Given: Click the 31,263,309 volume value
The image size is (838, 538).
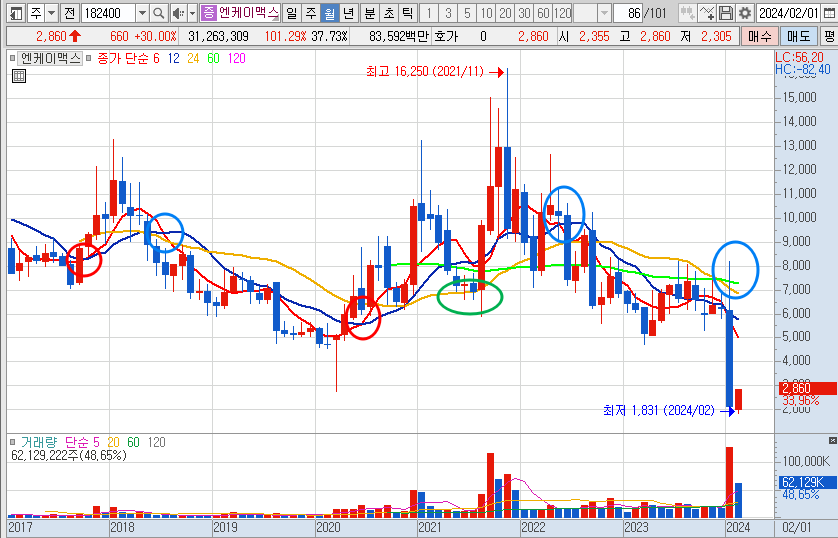Looking at the screenshot, I should [219, 36].
